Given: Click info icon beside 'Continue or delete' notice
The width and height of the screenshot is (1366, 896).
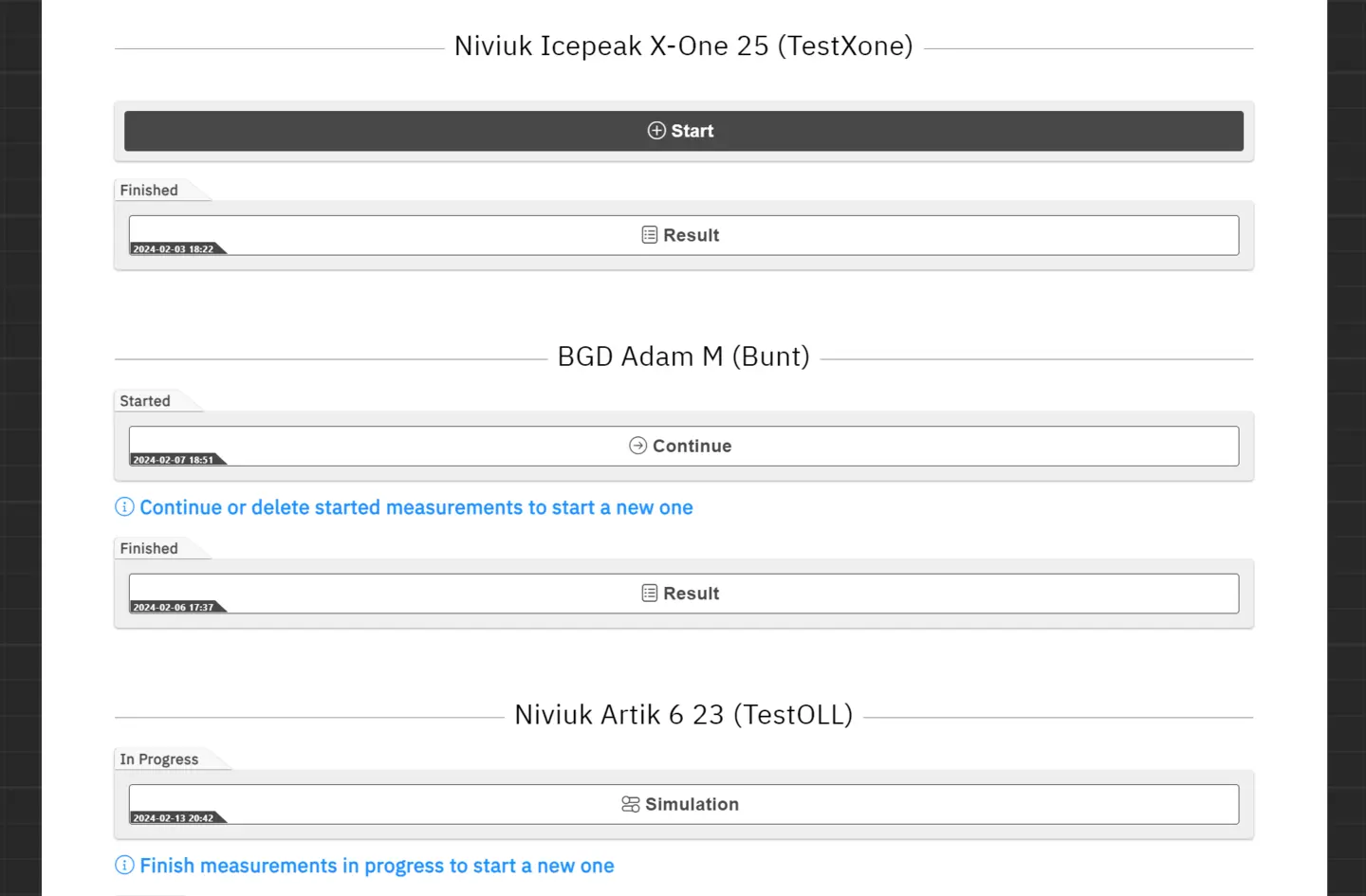Looking at the screenshot, I should coord(124,507).
